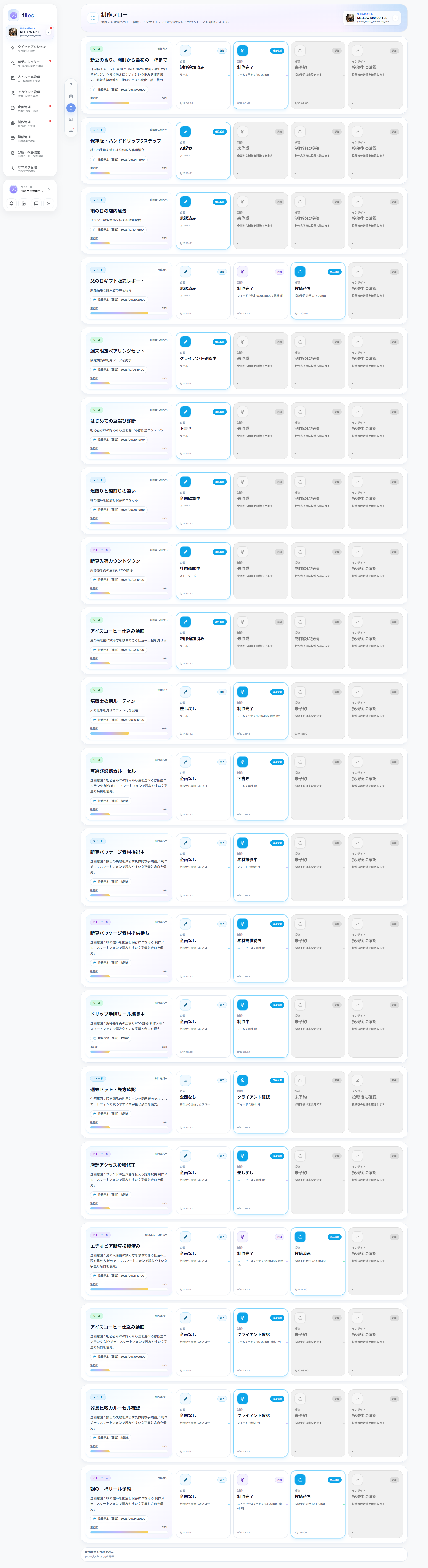The width and height of the screenshot is (428, 1568).
Task: Click the 投稿 upload icon in エチオピア新豆投稿済み row
Action: pyautogui.click(x=300, y=1237)
